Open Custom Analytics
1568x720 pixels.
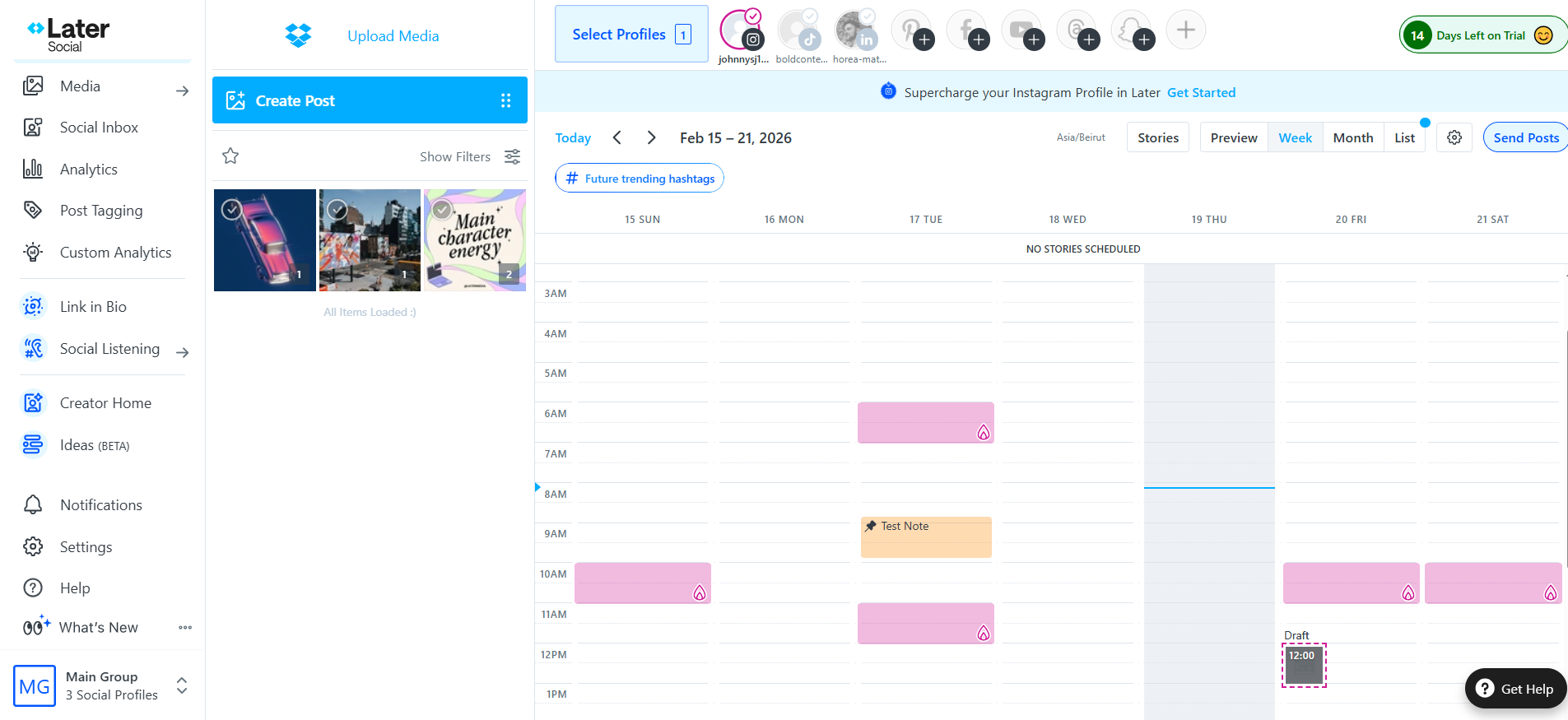coord(115,253)
